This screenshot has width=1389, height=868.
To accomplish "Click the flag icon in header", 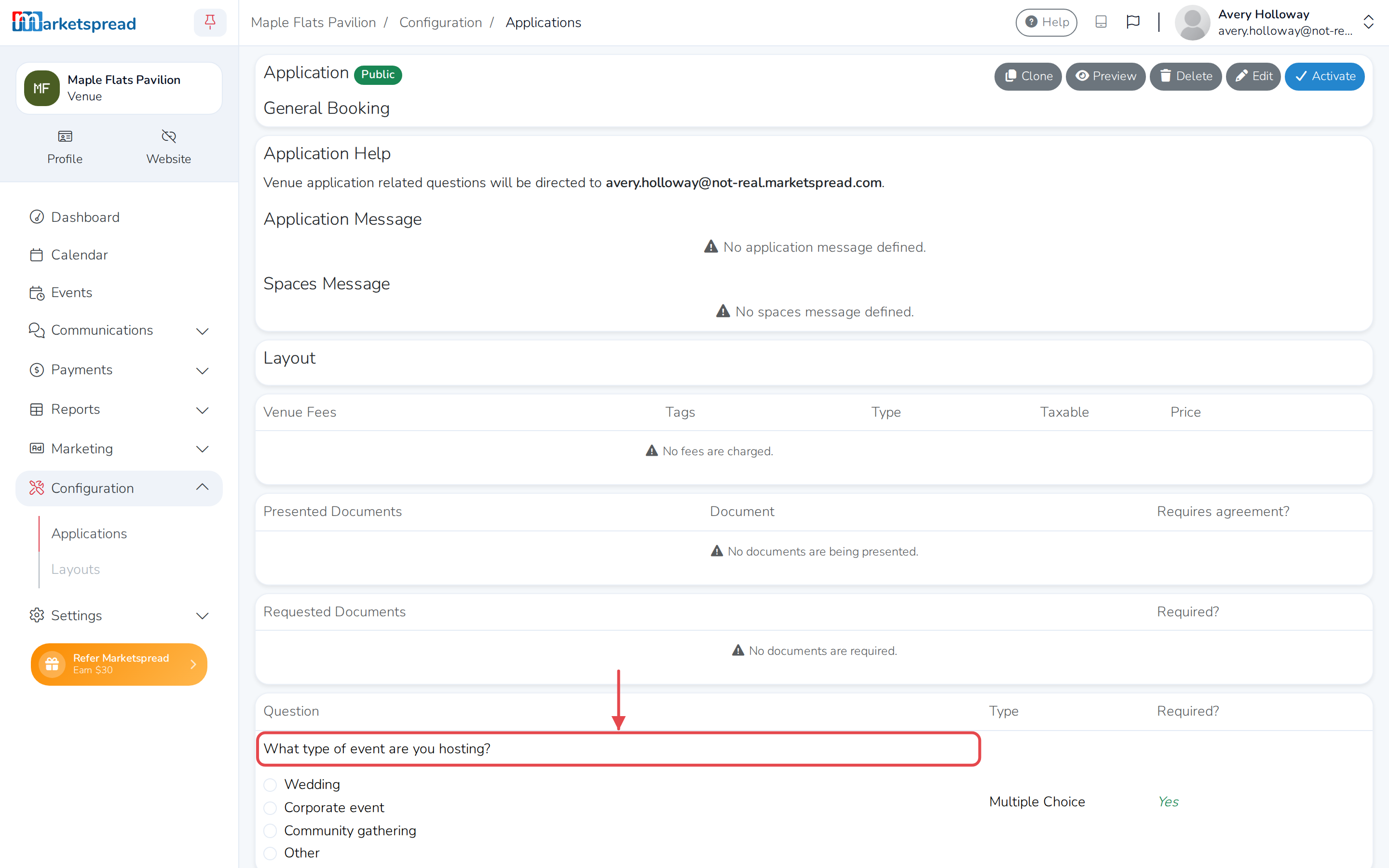I will pyautogui.click(x=1132, y=22).
